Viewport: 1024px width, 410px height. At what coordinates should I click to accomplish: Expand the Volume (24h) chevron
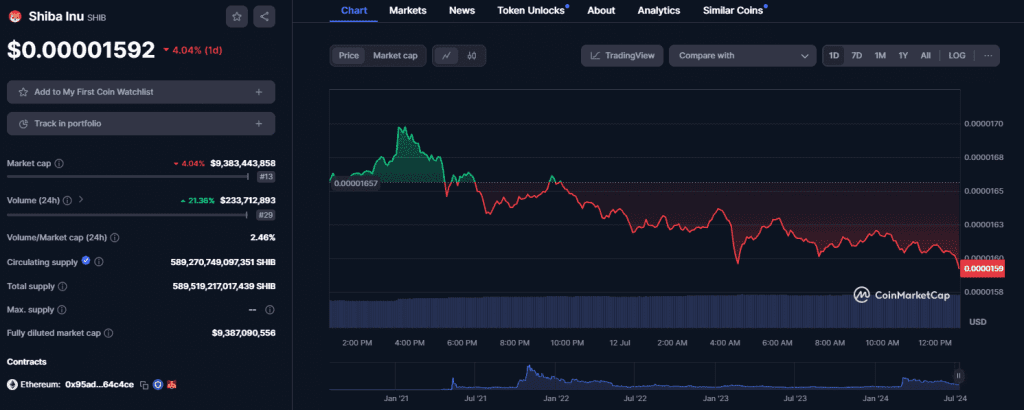(x=80, y=200)
